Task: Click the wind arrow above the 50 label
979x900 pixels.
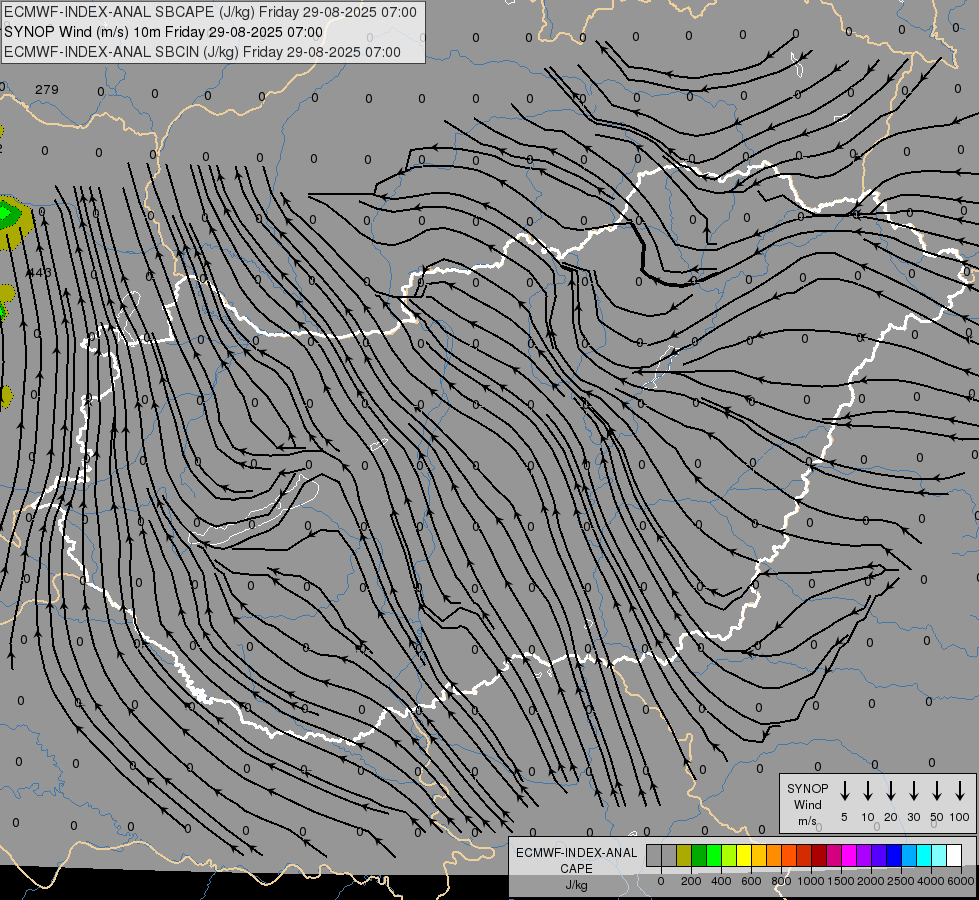Action: pos(937,790)
